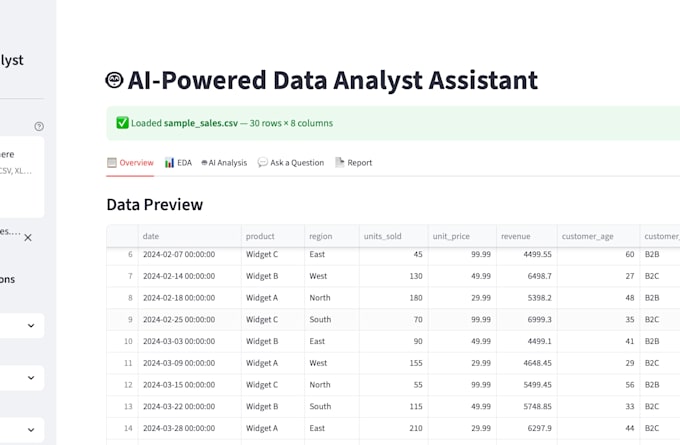Viewport: 680px width, 445px height.
Task: Click the green checkmark icon in loaded banner
Action: pos(122,123)
